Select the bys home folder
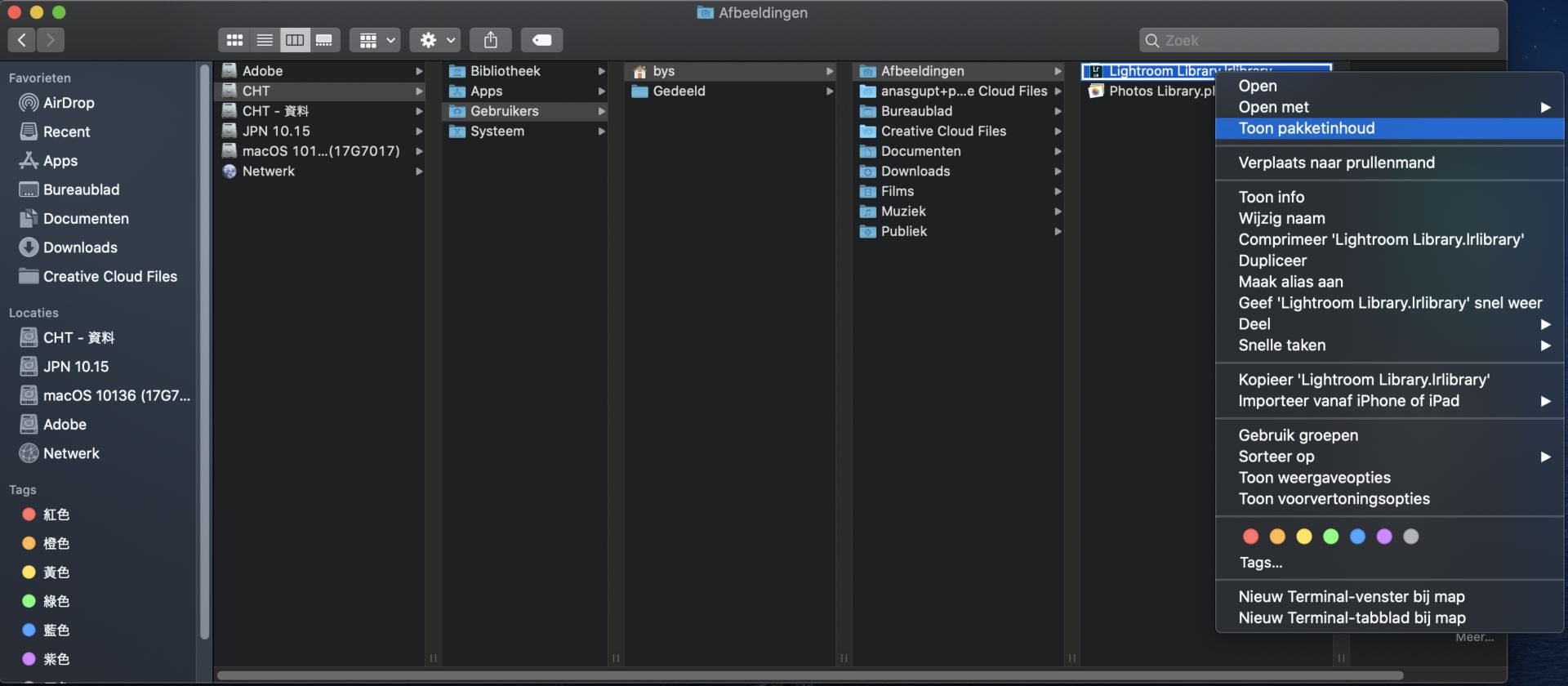The image size is (1568, 686). (x=731, y=71)
